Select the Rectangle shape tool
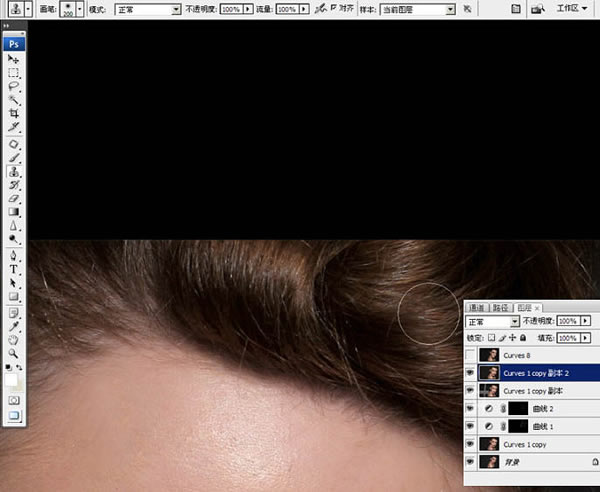The image size is (600, 492). pos(13,297)
